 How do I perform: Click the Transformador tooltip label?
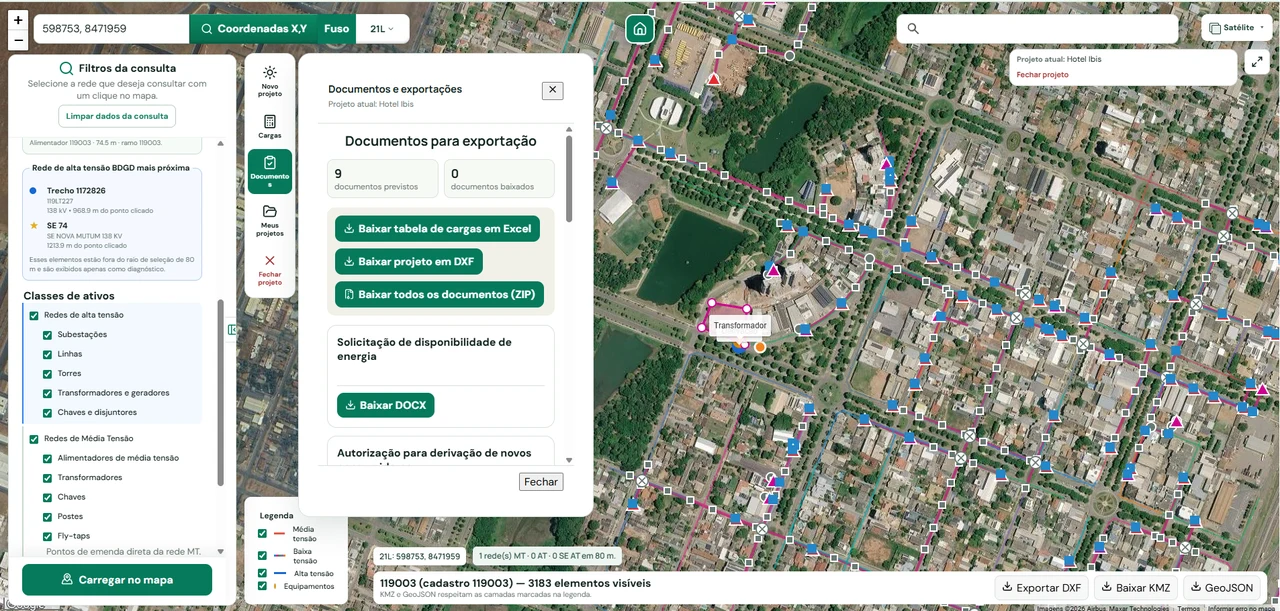click(740, 326)
